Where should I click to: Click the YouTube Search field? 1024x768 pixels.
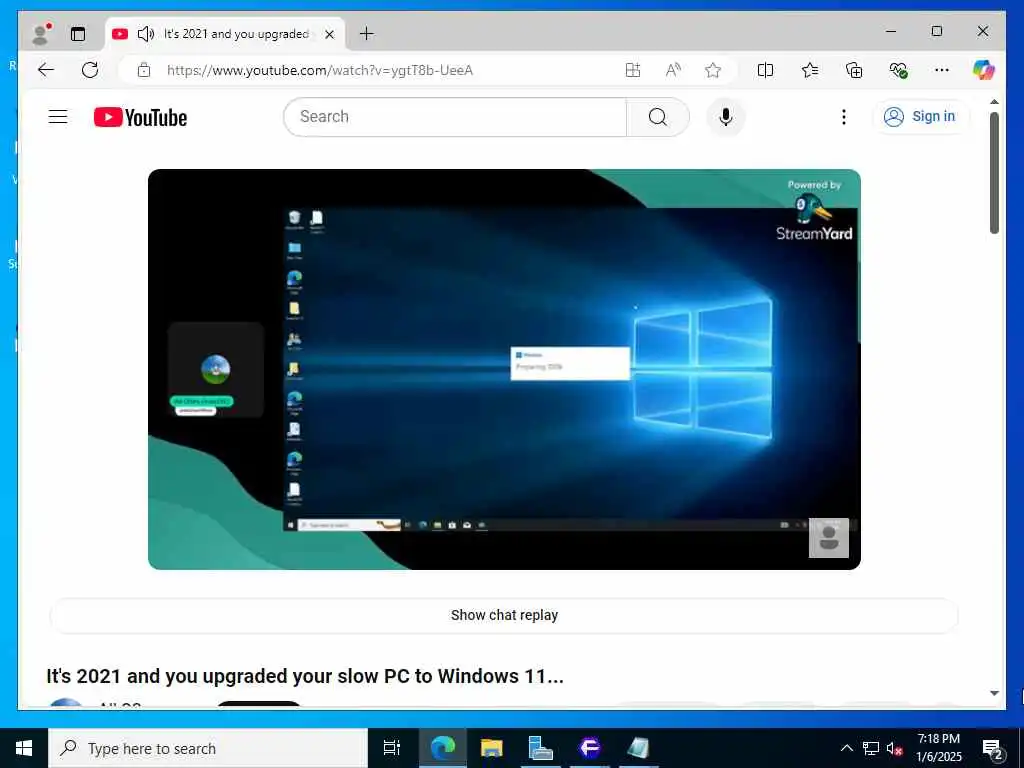[455, 117]
